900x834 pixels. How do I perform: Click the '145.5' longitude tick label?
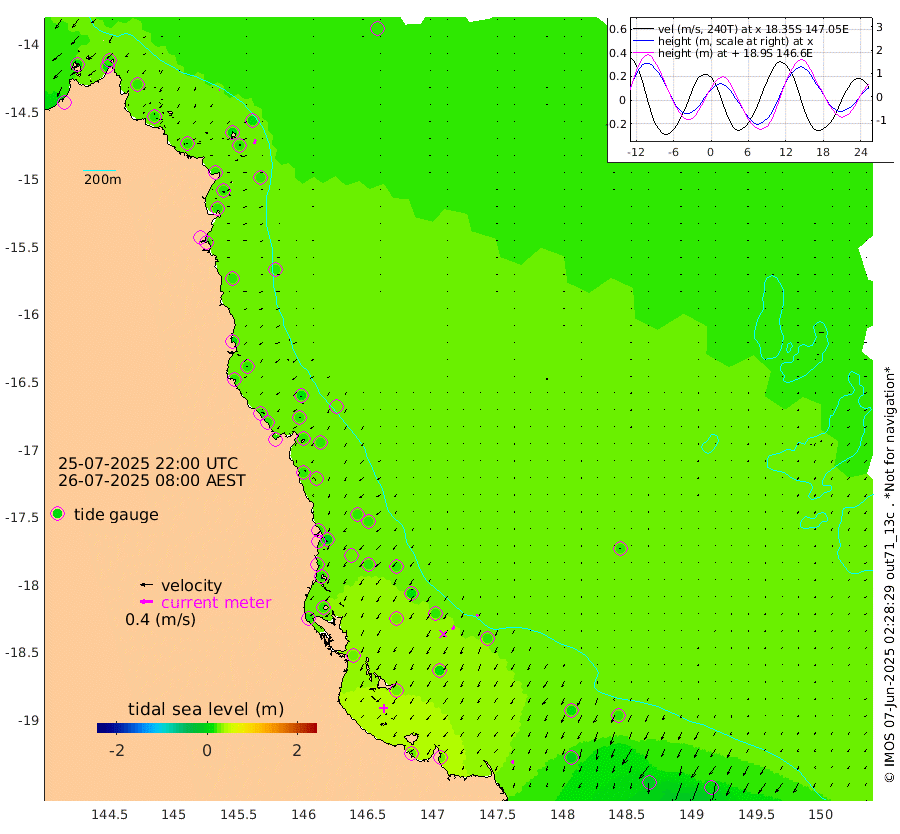point(238,814)
